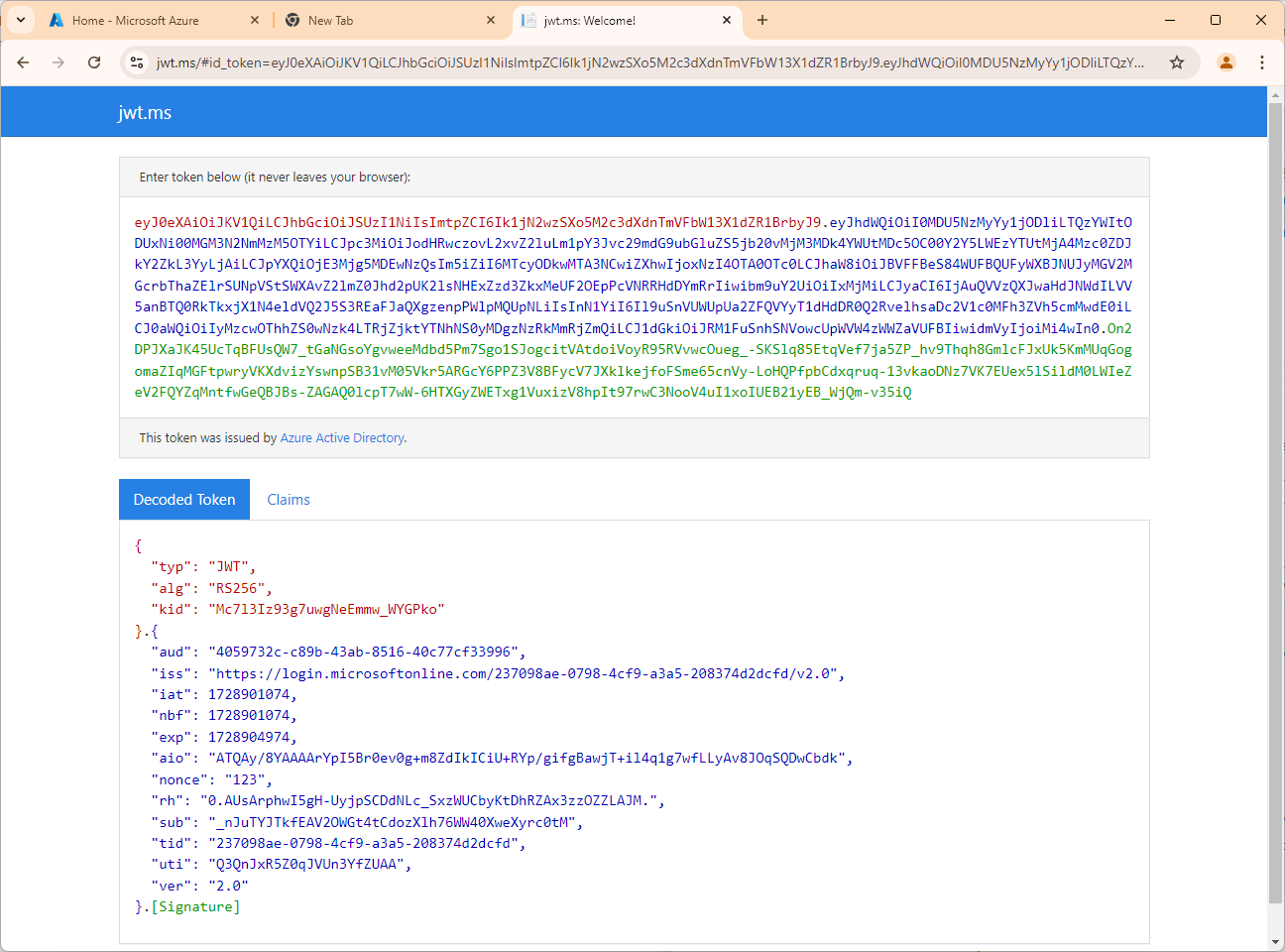Close the jwt.ms Welcome tab
The height and width of the screenshot is (952, 1285).
727,20
